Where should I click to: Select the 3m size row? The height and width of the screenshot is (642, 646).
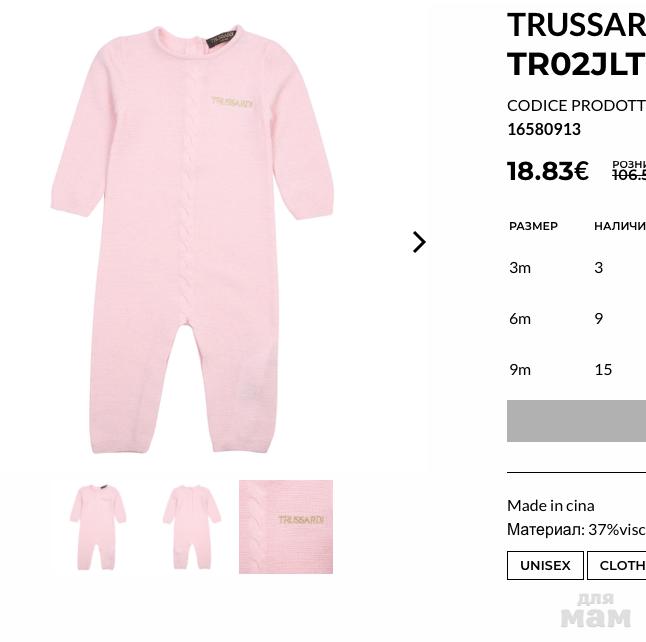(x=520, y=267)
